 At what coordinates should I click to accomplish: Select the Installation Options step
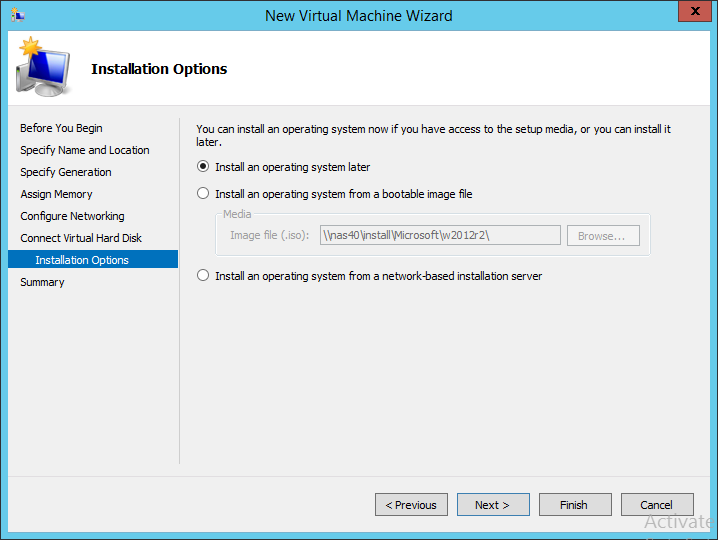93,259
